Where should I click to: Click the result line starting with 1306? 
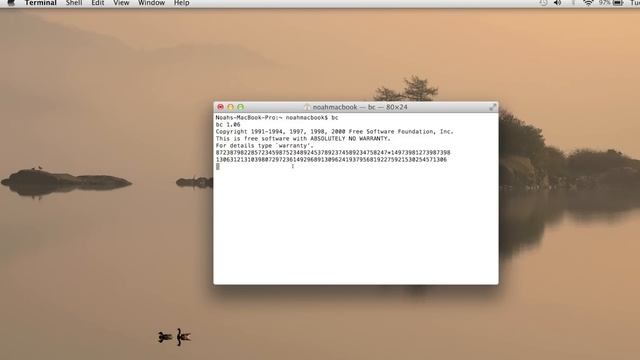click(331, 159)
